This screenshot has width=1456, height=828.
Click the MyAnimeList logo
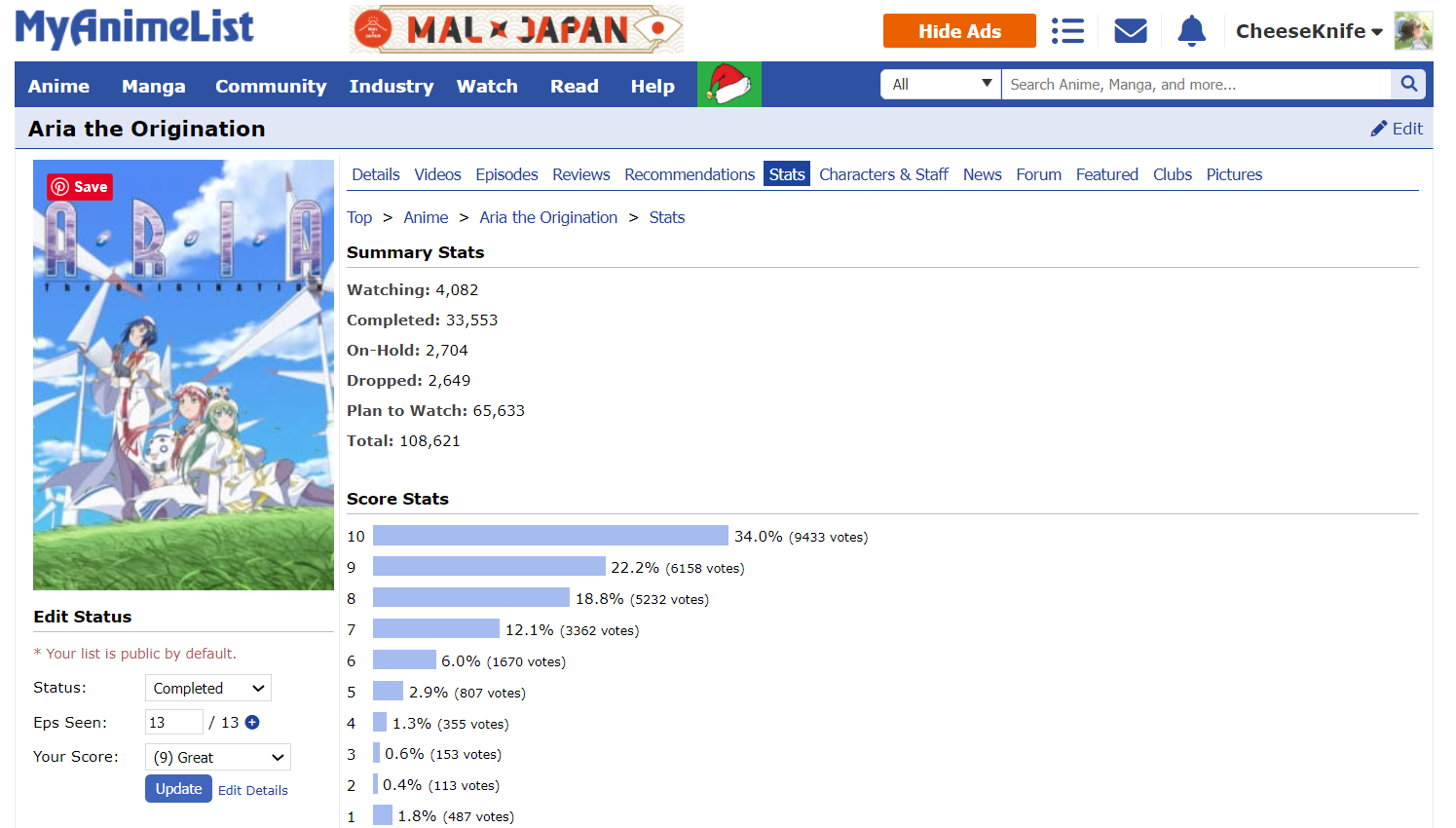(134, 29)
